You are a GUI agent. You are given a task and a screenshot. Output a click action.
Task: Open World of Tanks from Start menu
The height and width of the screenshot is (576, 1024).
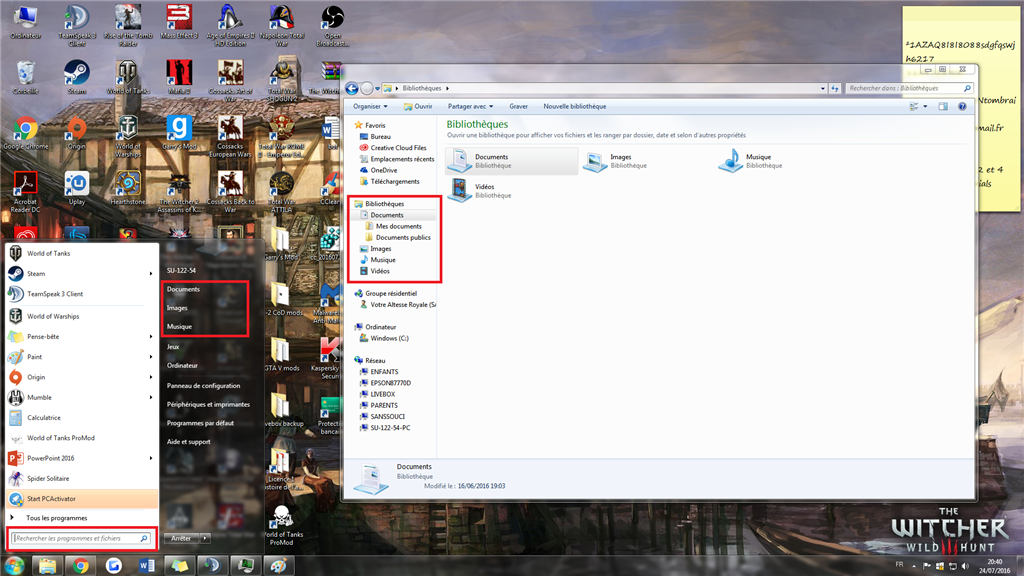(x=82, y=253)
